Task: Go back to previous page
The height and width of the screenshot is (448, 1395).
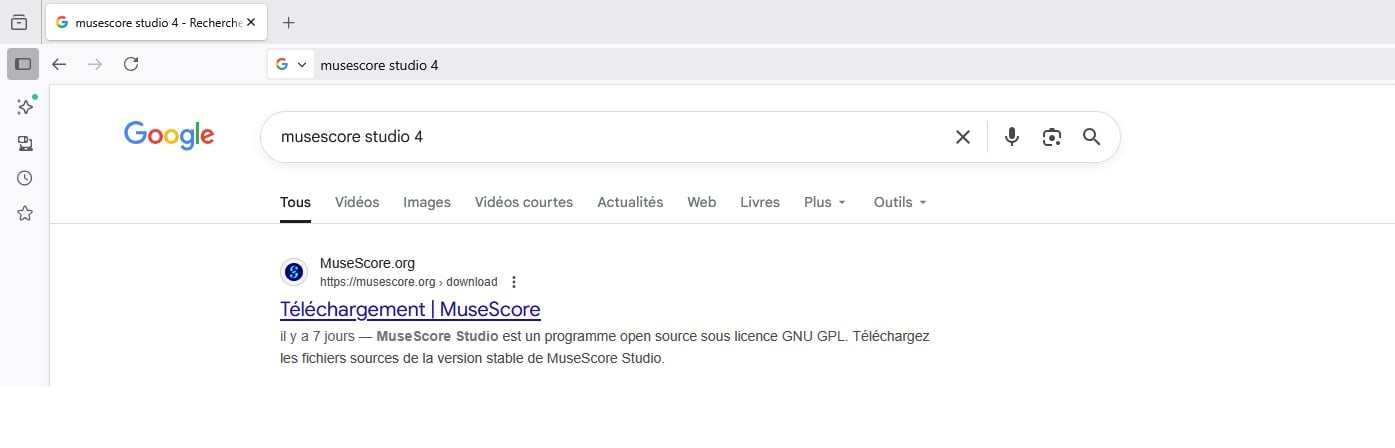Action: point(59,64)
